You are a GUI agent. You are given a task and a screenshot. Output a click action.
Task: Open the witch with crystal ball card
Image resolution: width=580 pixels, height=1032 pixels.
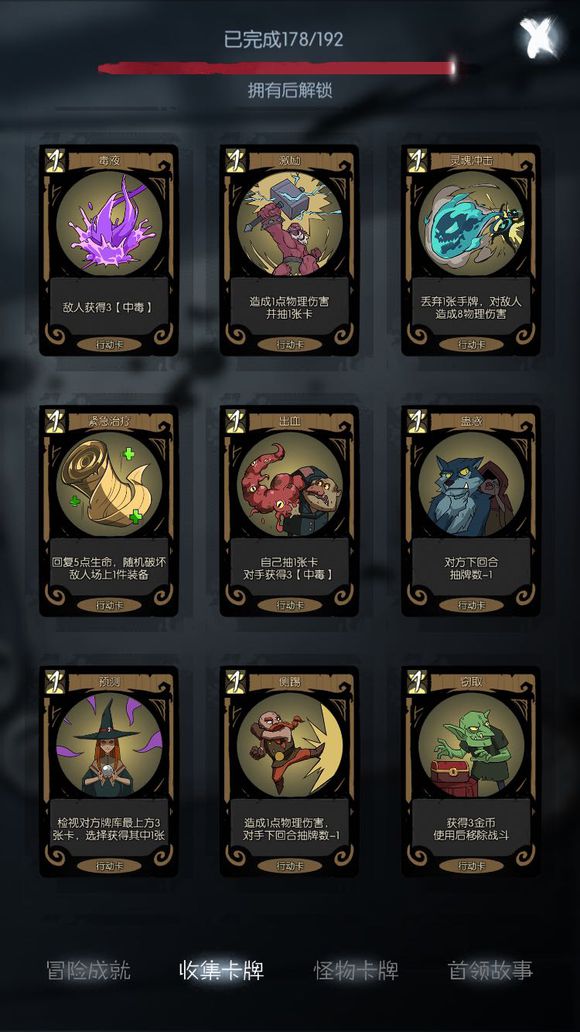point(109,771)
